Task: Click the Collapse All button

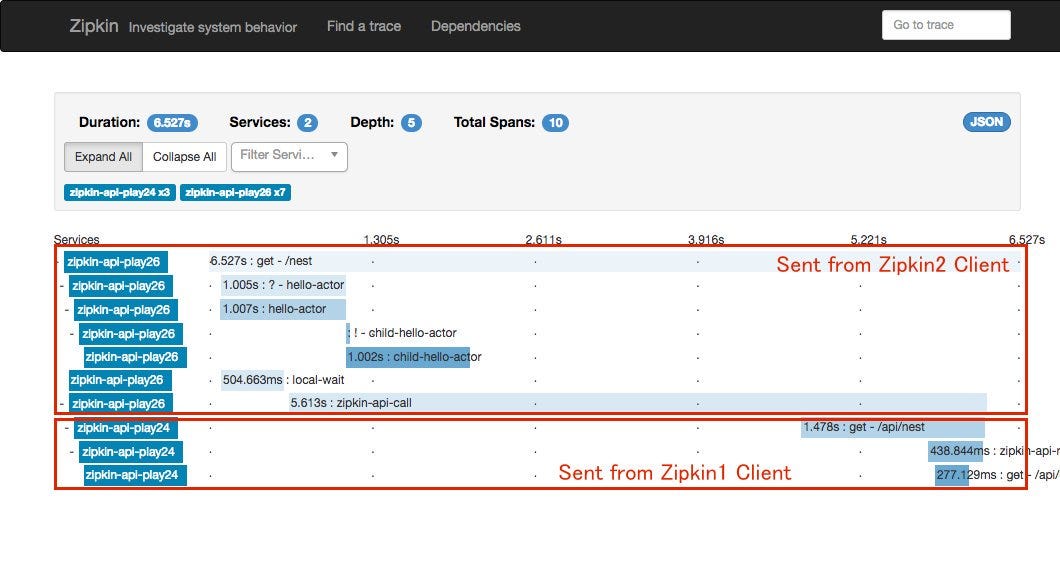Action: (184, 156)
